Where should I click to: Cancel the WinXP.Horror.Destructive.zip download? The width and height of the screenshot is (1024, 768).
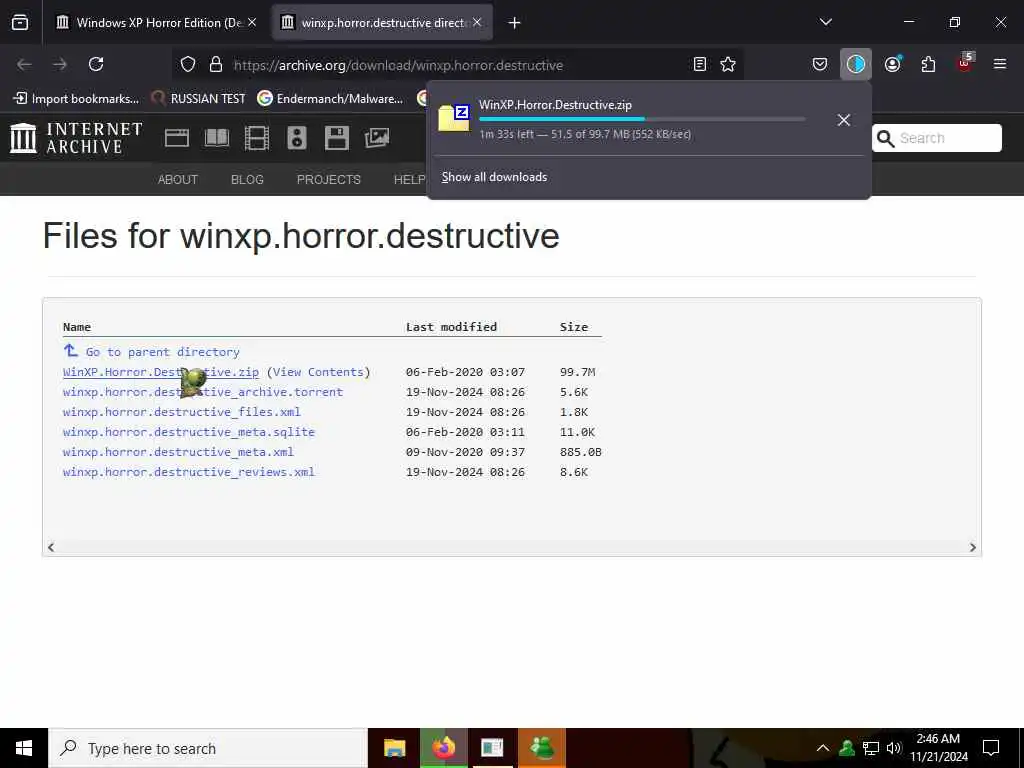[843, 120]
